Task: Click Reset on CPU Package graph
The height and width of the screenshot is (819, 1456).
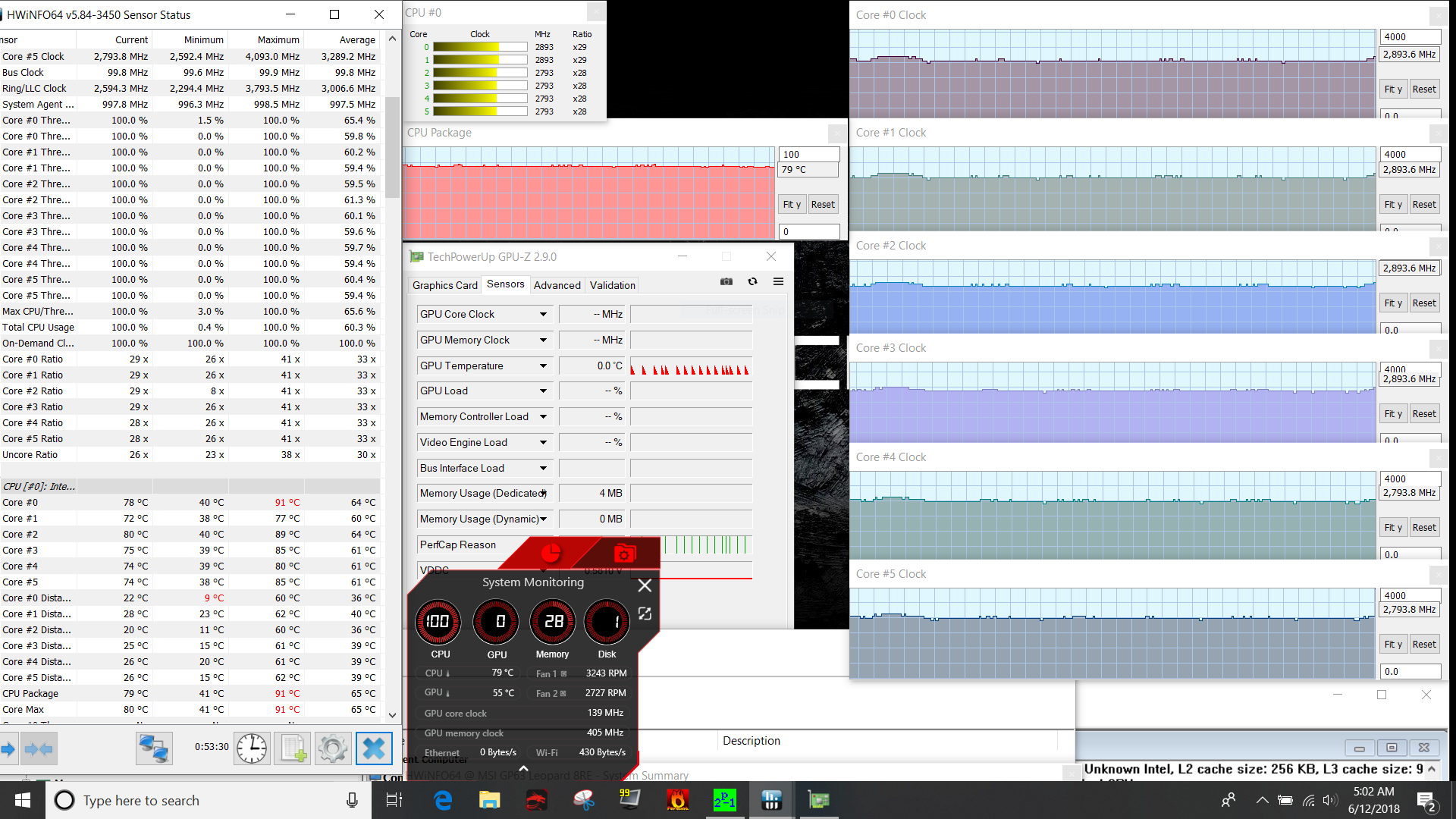Action: click(x=822, y=205)
